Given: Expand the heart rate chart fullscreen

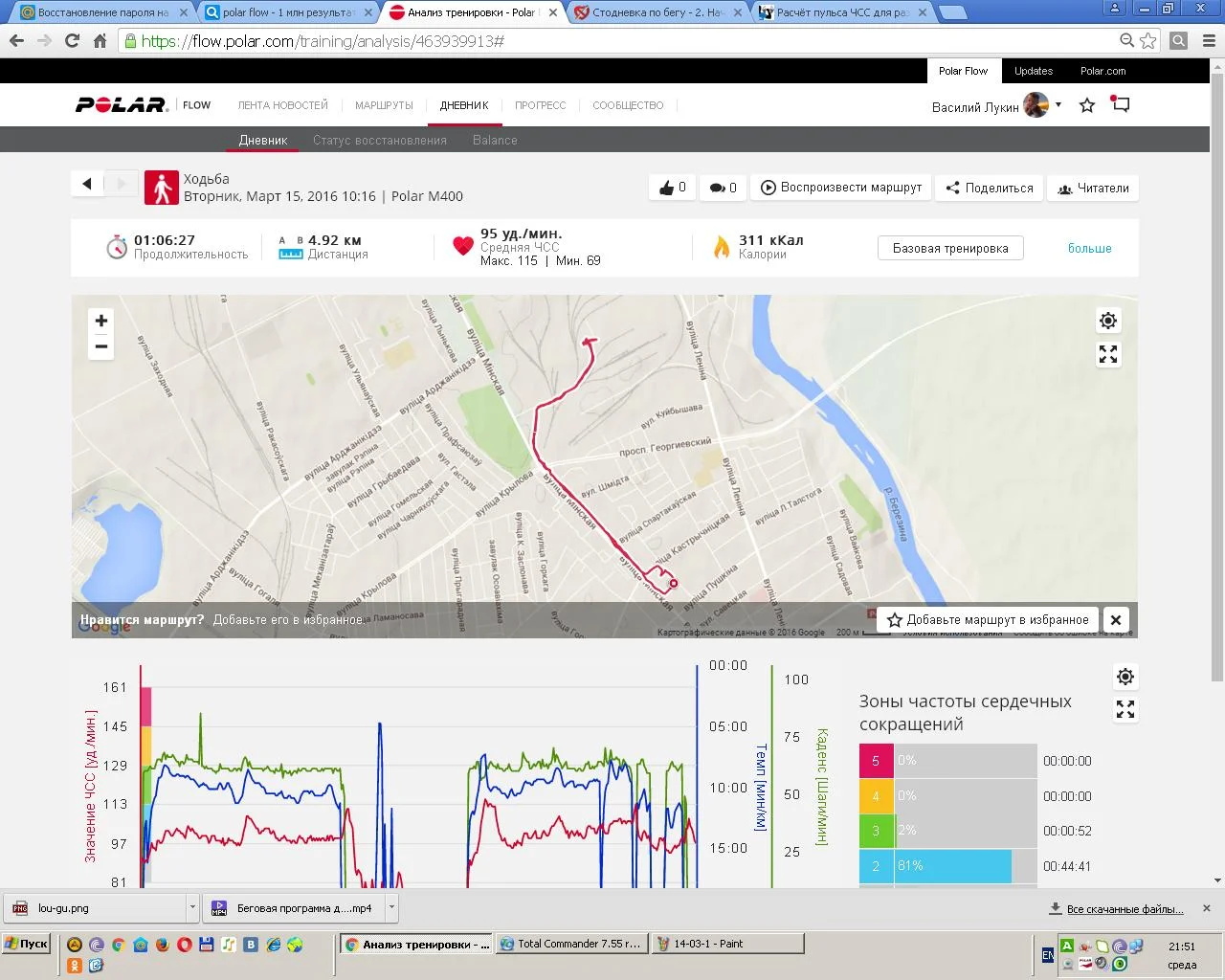Looking at the screenshot, I should 1125,710.
